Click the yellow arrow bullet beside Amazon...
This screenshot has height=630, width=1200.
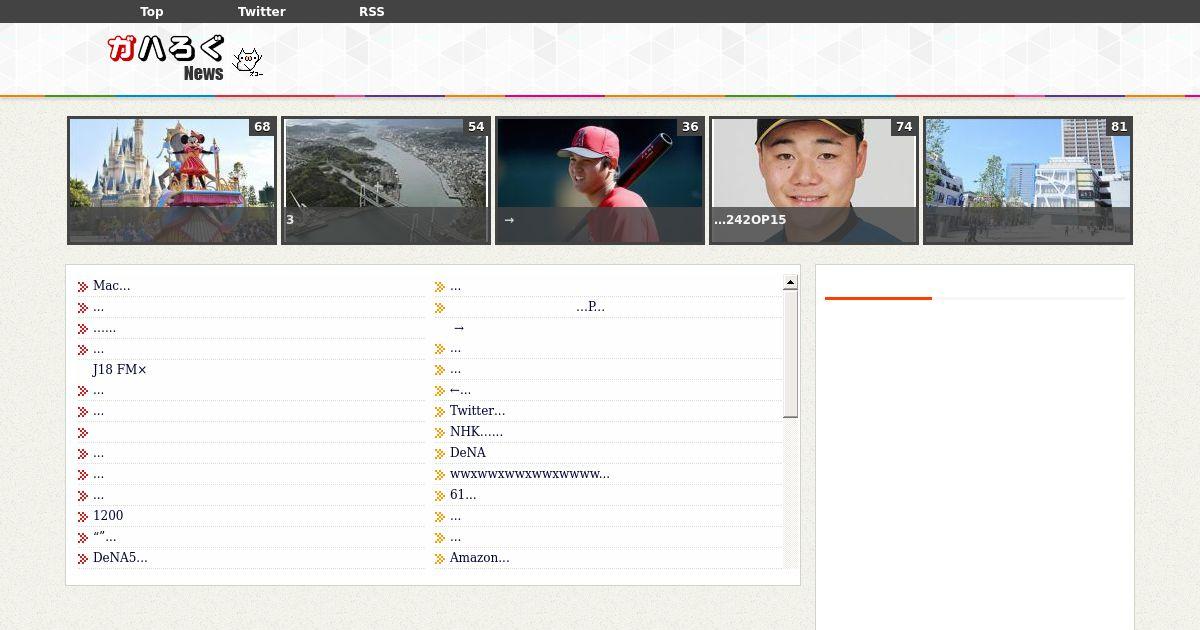point(440,559)
